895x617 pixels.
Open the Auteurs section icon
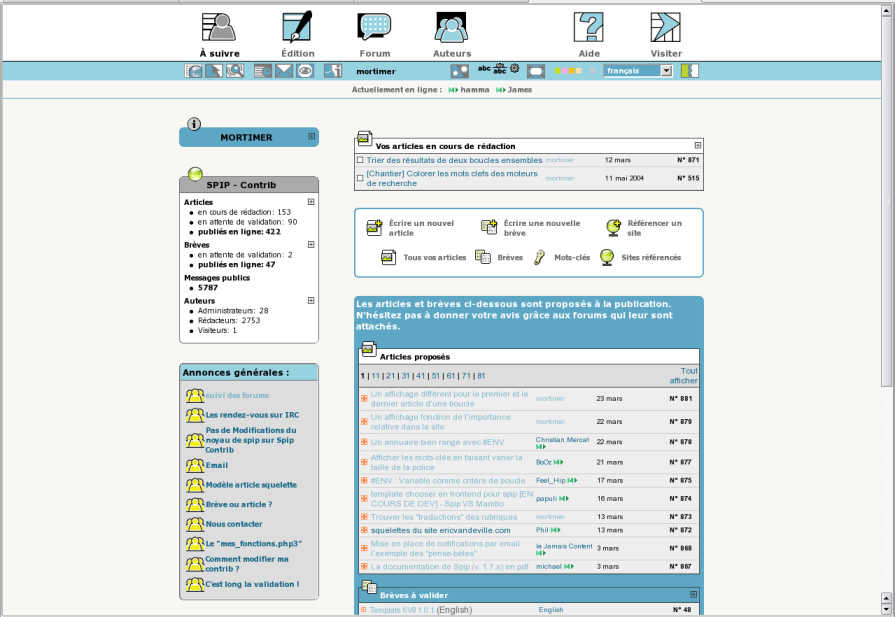click(x=452, y=27)
